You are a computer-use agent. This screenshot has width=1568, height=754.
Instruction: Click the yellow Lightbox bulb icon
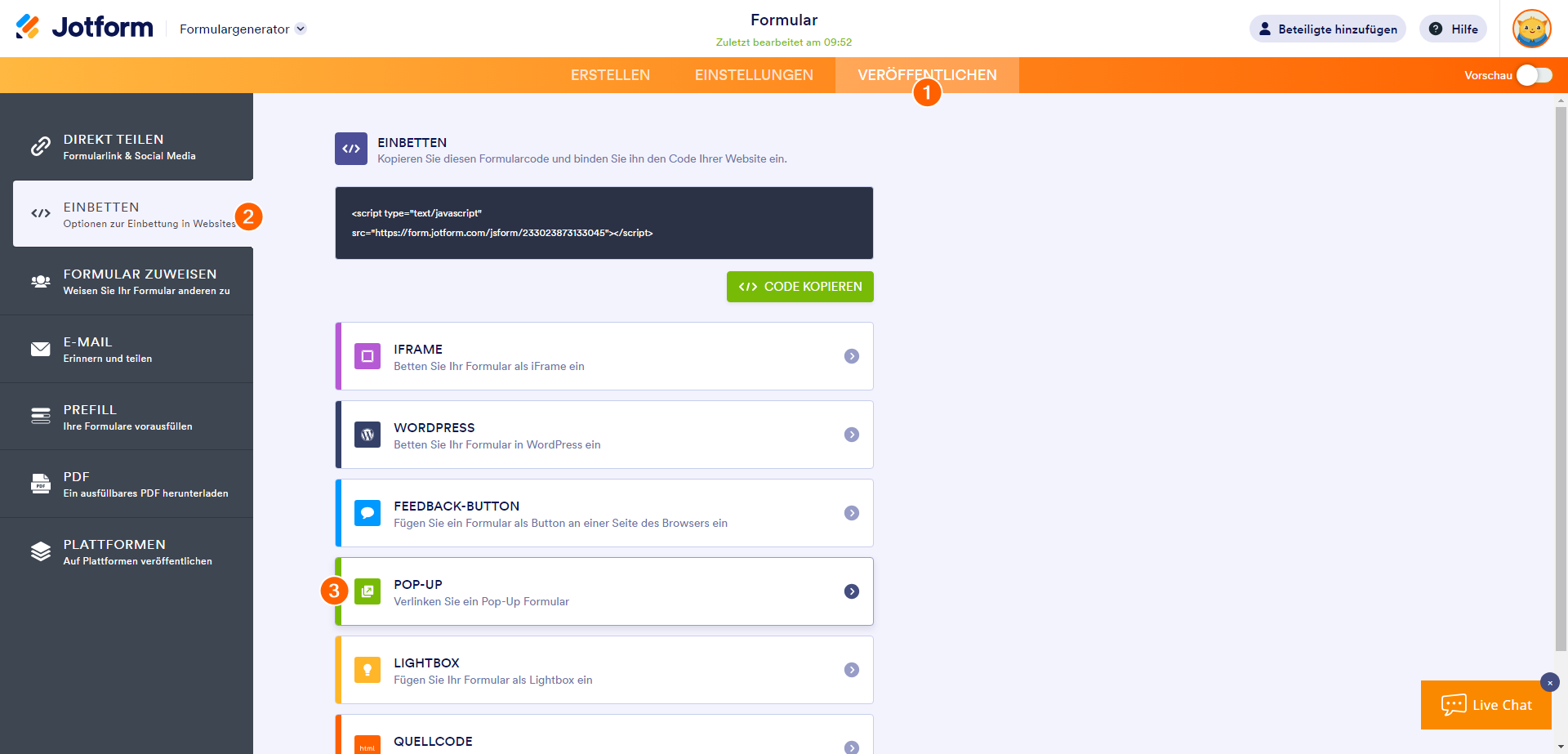click(x=367, y=670)
